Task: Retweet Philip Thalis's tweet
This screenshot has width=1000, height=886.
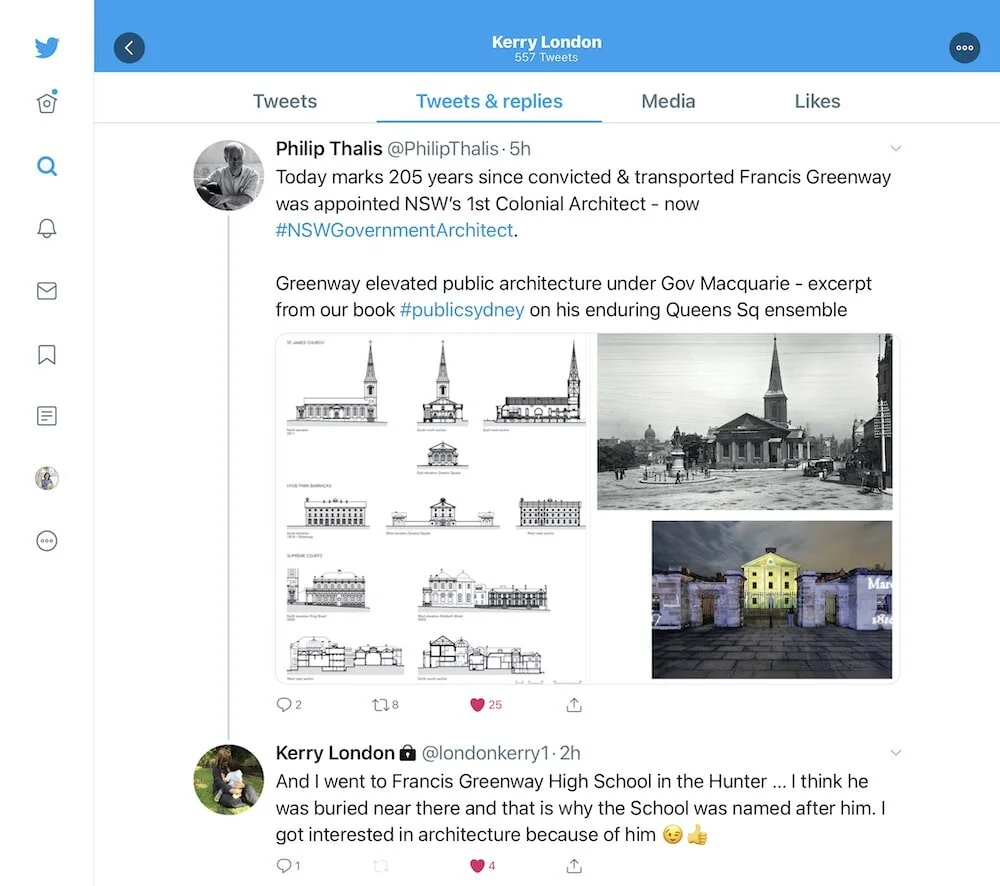Action: 383,705
